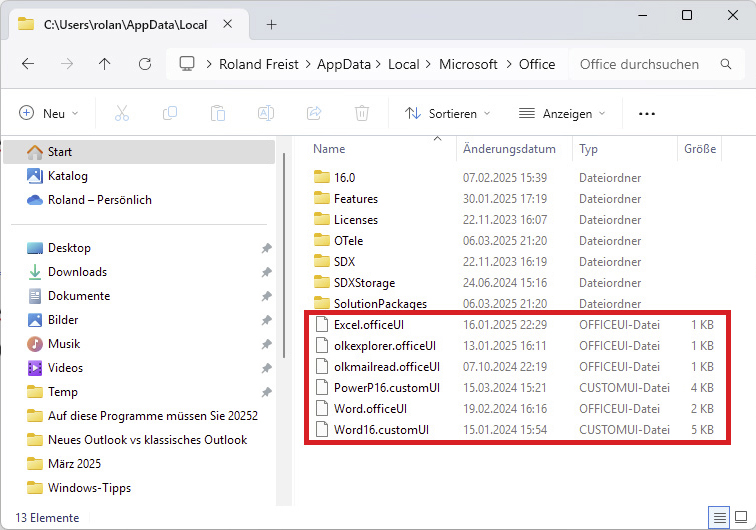Click the Paste clipboard icon
The image size is (756, 530).
(218, 114)
